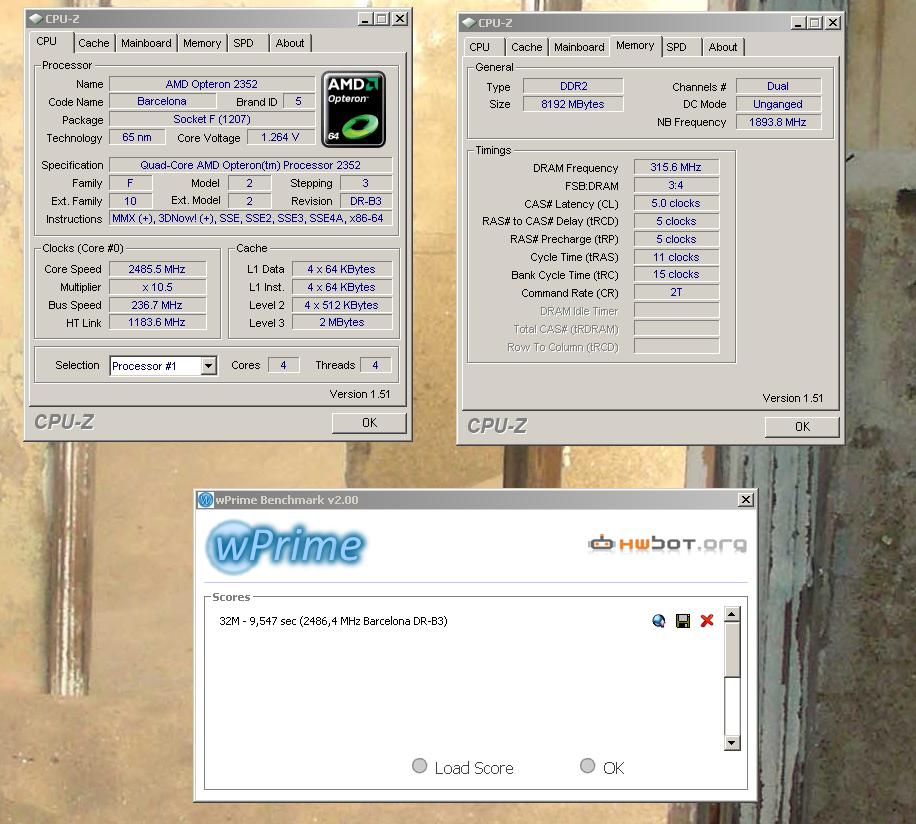Click the 2485.5 MHz core speed value
Image resolution: width=916 pixels, height=824 pixels.
pos(157,269)
